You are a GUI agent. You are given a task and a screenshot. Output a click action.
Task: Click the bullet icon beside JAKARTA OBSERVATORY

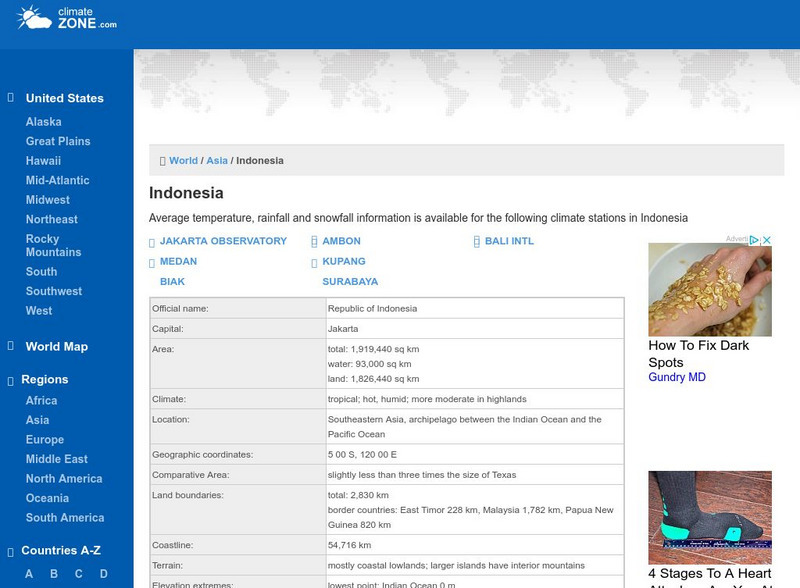click(153, 240)
